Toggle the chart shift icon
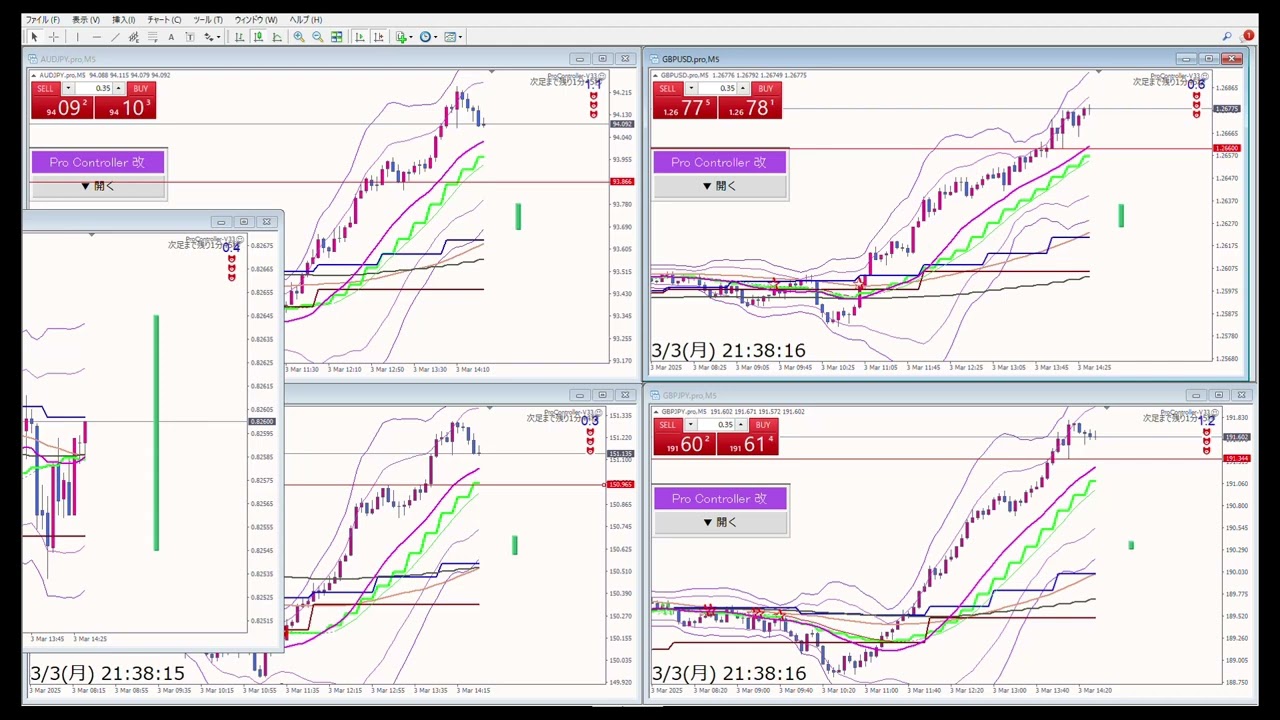This screenshot has height=720, width=1280. click(x=379, y=37)
